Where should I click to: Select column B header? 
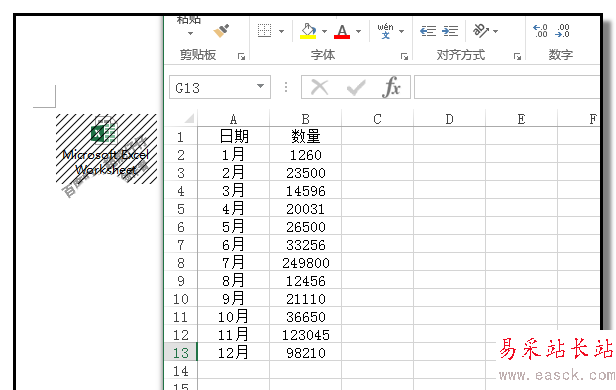click(306, 119)
